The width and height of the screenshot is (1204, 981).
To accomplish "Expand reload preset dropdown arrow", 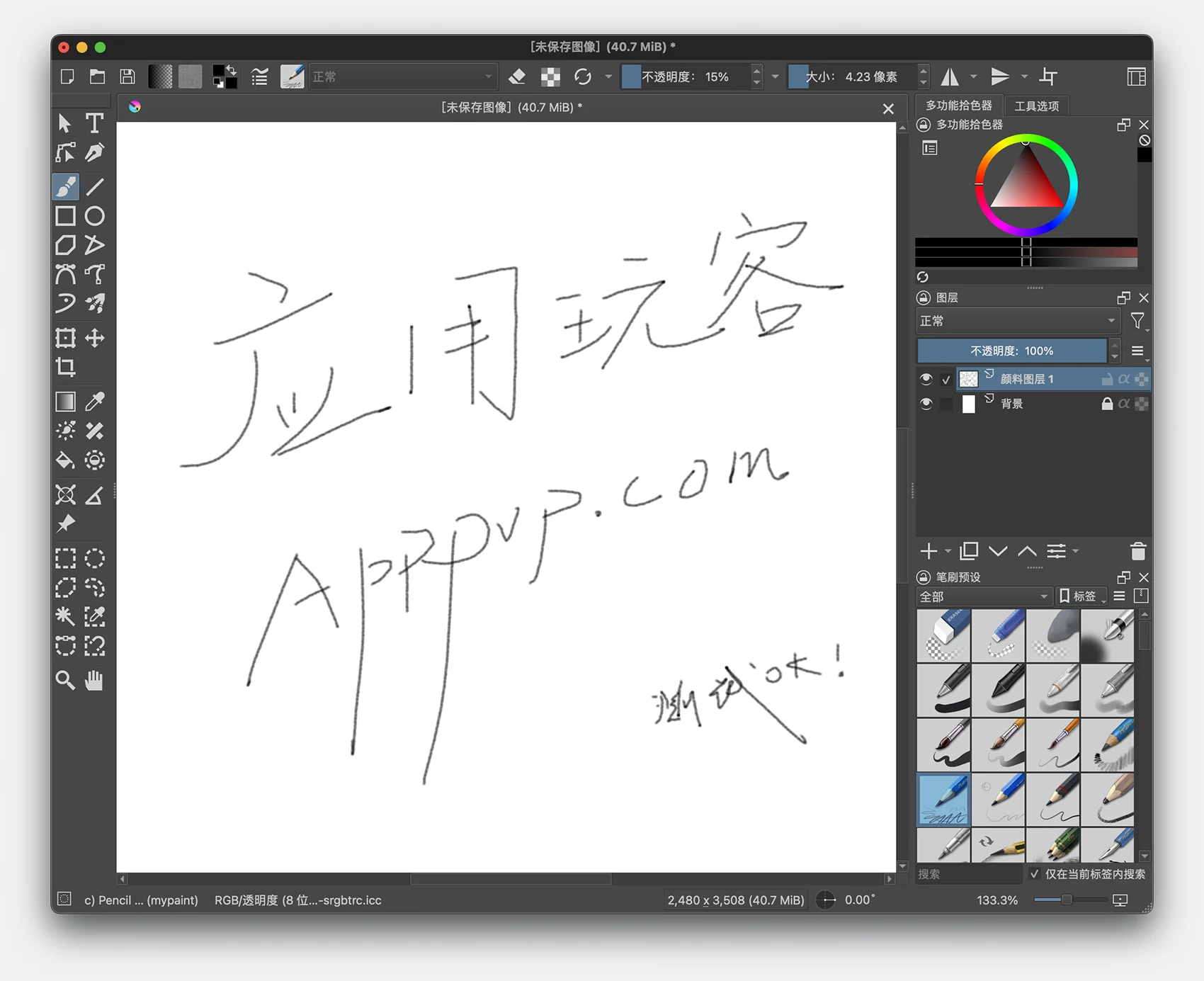I will 608,76.
